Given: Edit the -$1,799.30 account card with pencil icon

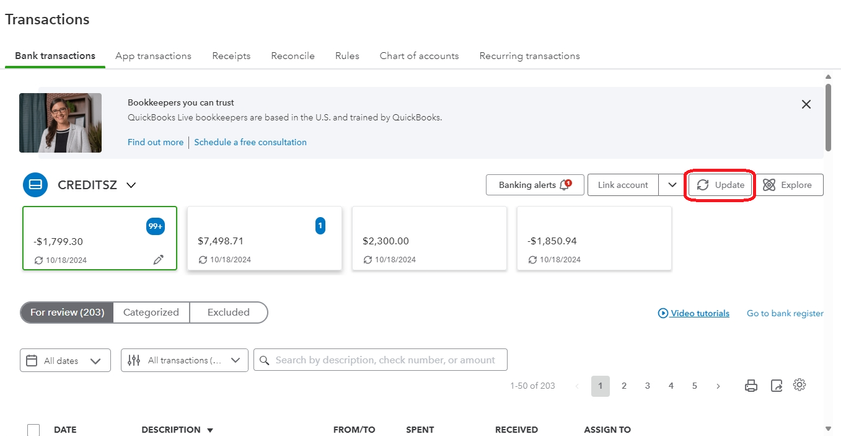Looking at the screenshot, I should tap(158, 259).
